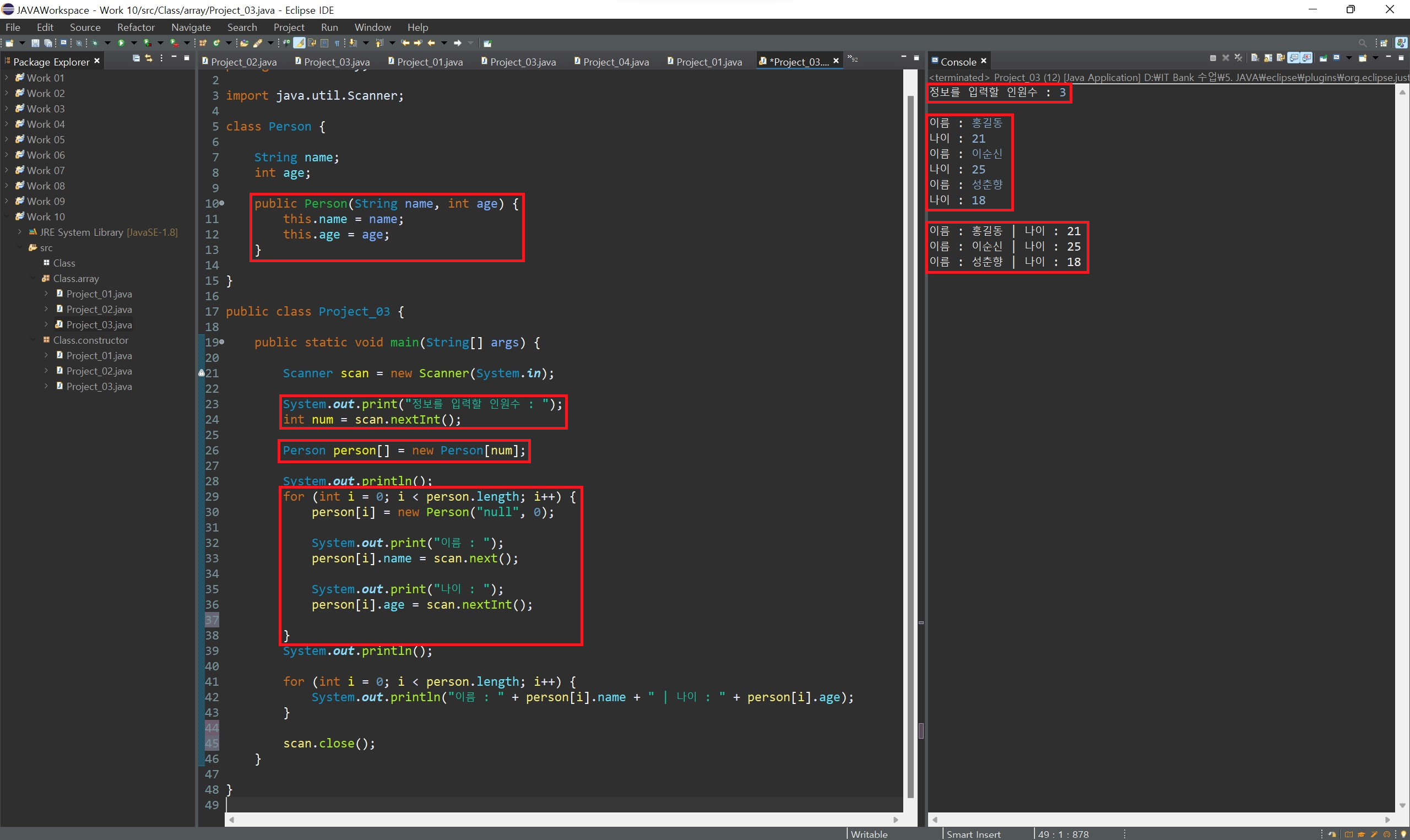Open Project_02.java under Class.array
This screenshot has height=840, width=1410.
99,309
